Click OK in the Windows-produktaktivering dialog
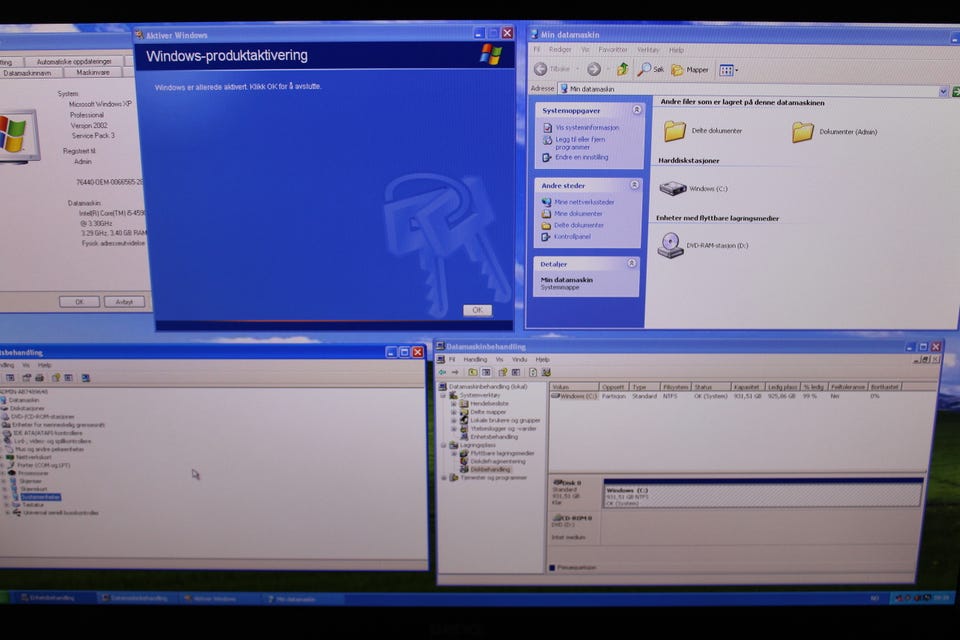The height and width of the screenshot is (640, 960). coord(478,310)
